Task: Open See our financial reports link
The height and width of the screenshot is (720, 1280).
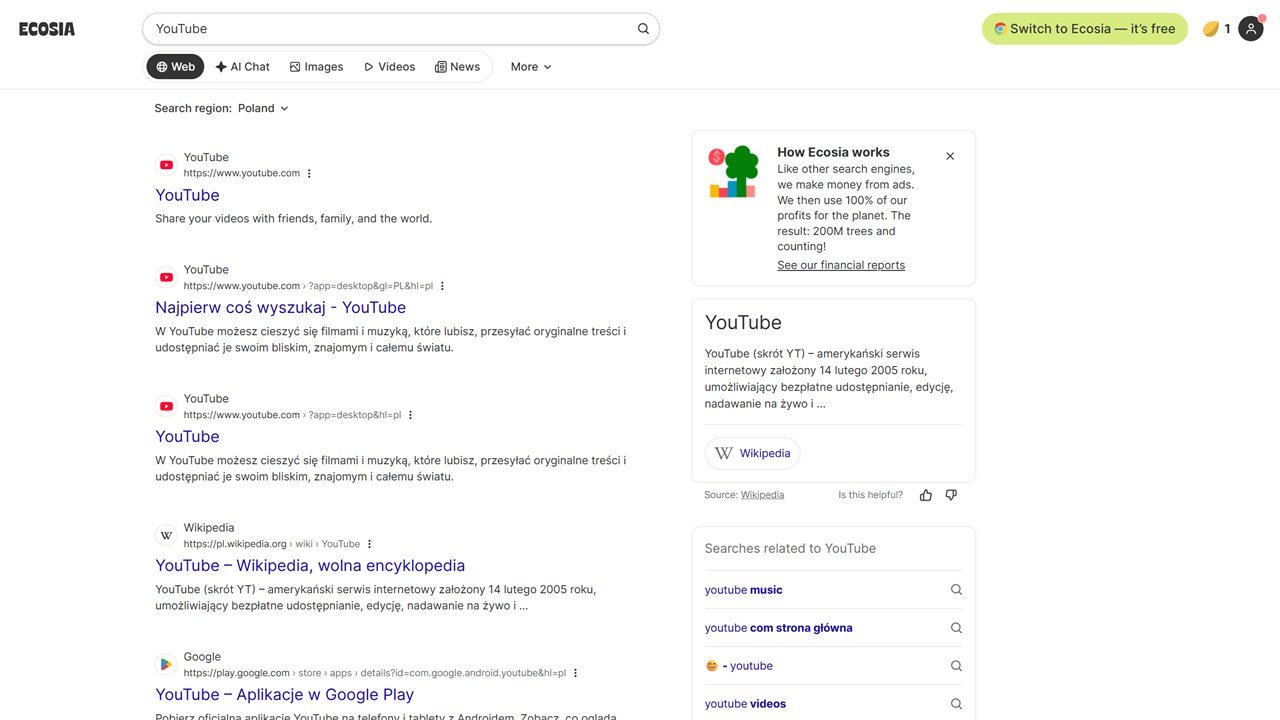Action: [x=841, y=265]
